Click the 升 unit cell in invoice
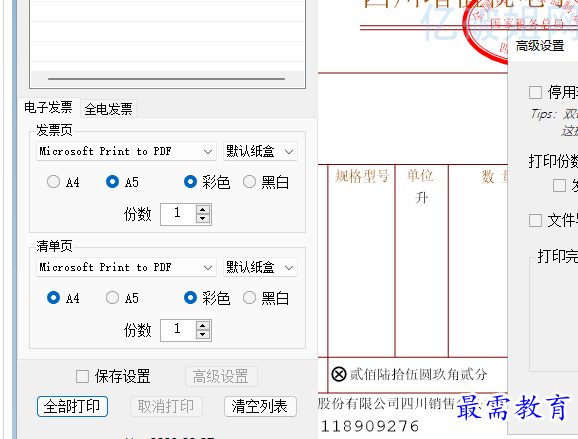Screen dimensions: 578x439 [x=421, y=198]
